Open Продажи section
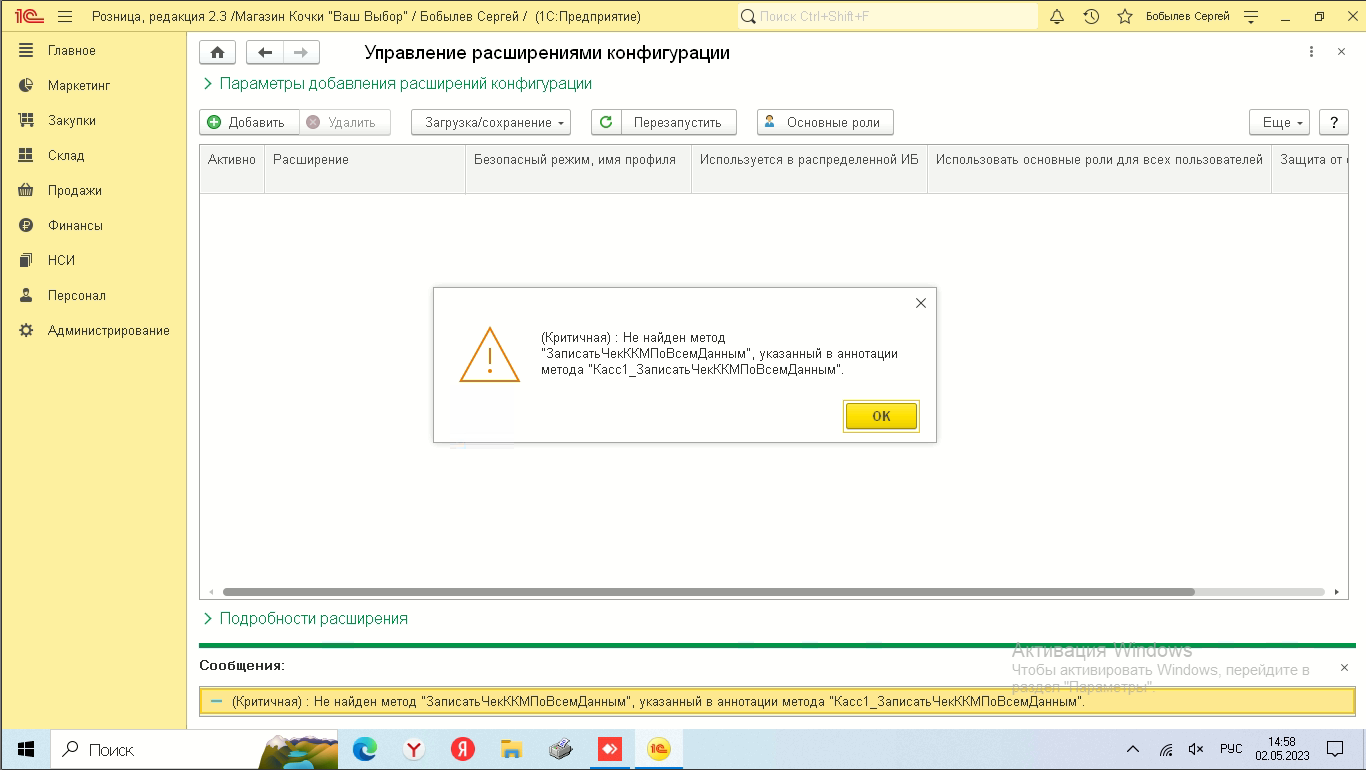Screen dimensions: 1366x770 point(75,191)
